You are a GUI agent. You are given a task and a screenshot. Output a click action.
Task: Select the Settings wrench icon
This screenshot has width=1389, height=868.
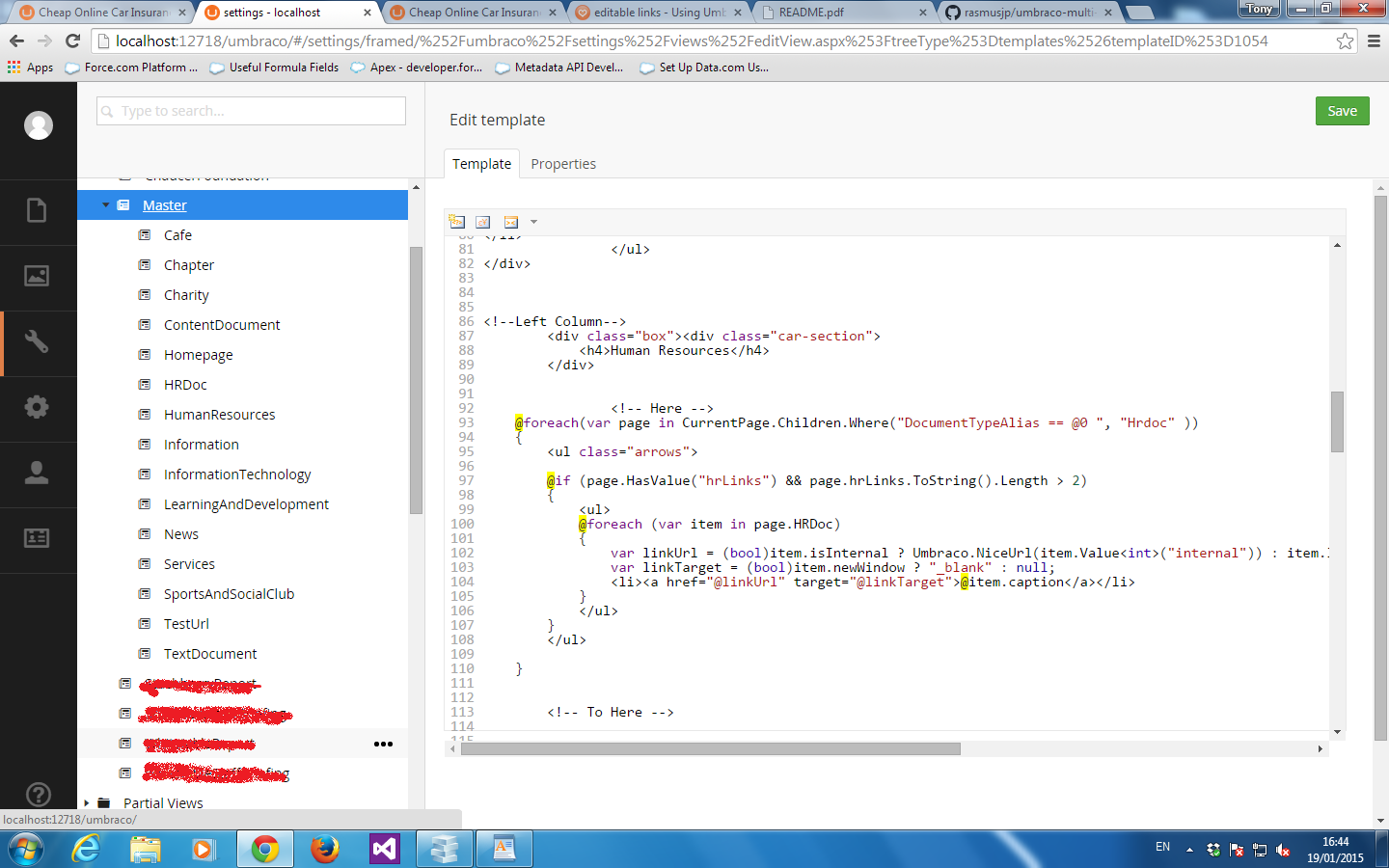point(37,342)
